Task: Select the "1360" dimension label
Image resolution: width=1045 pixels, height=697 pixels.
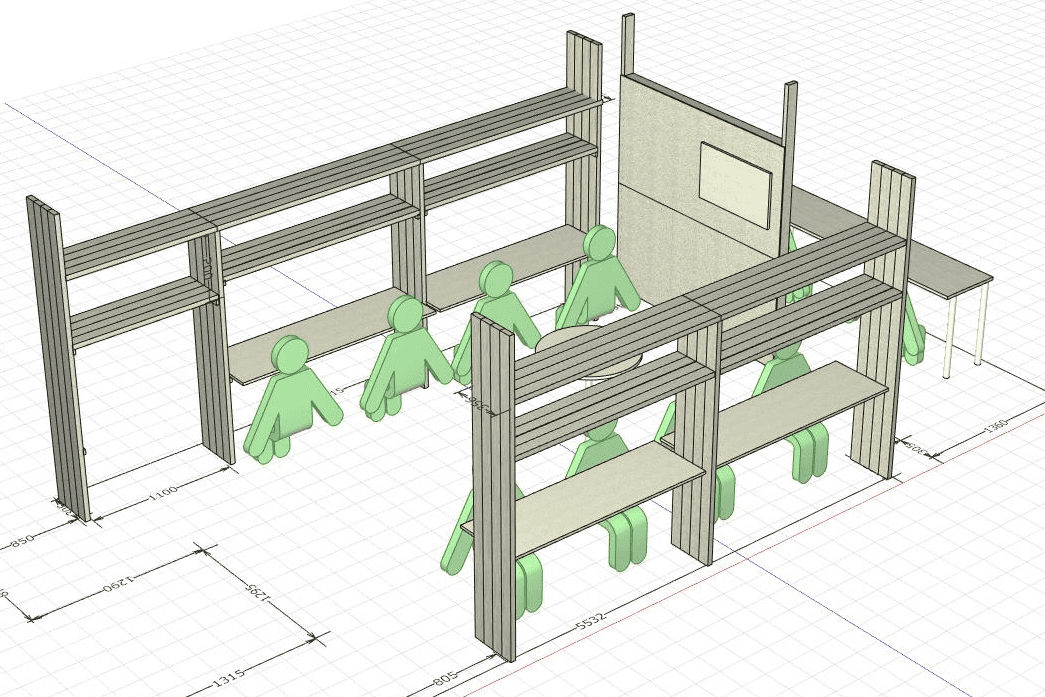Action: pos(998,427)
